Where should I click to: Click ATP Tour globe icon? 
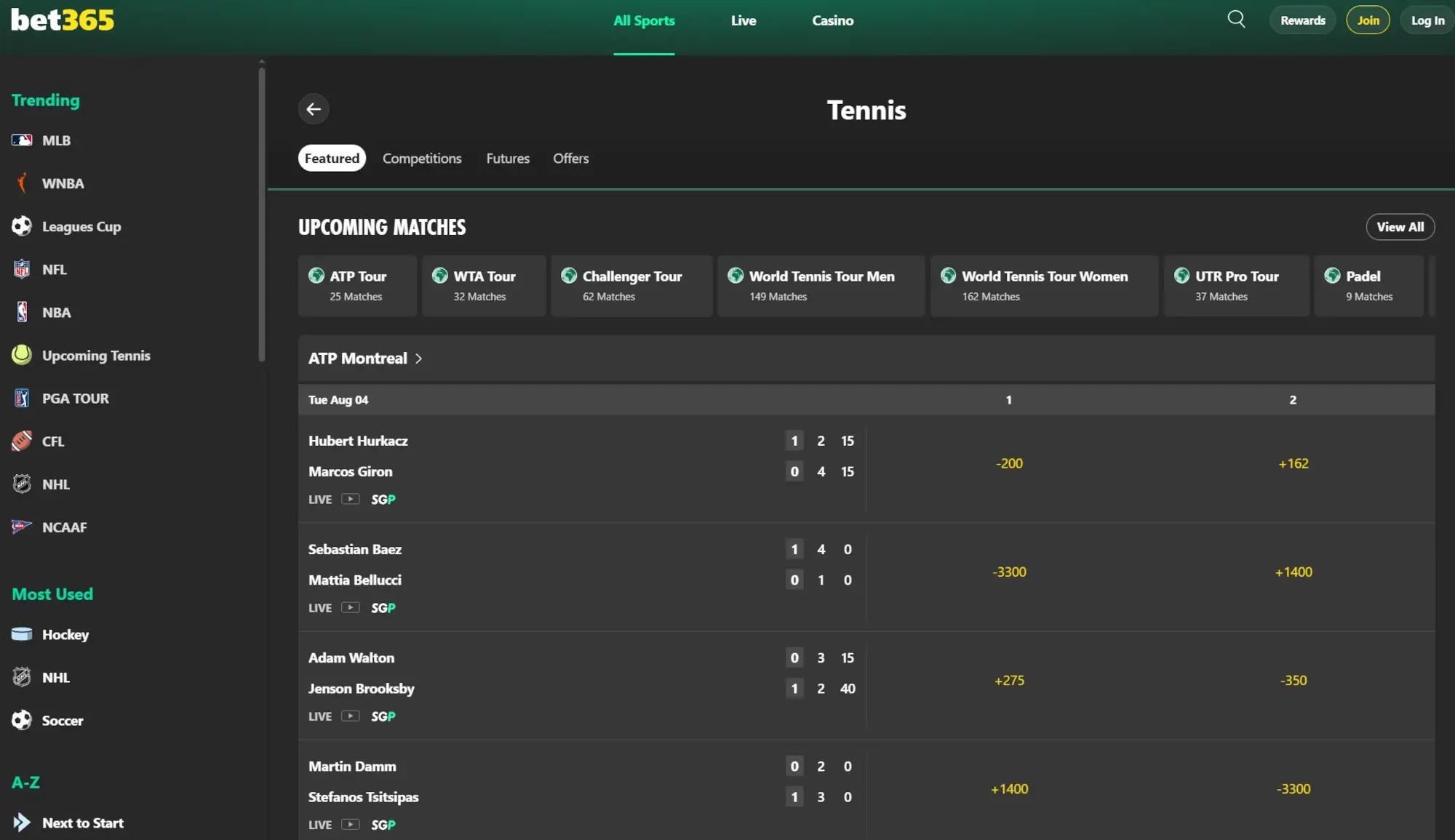click(316, 276)
